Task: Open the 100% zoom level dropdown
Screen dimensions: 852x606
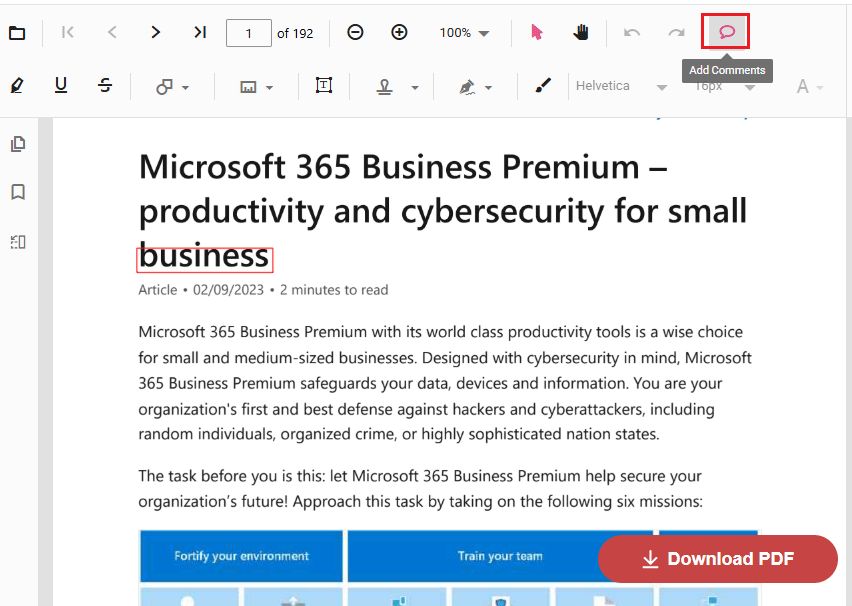Action: click(465, 33)
